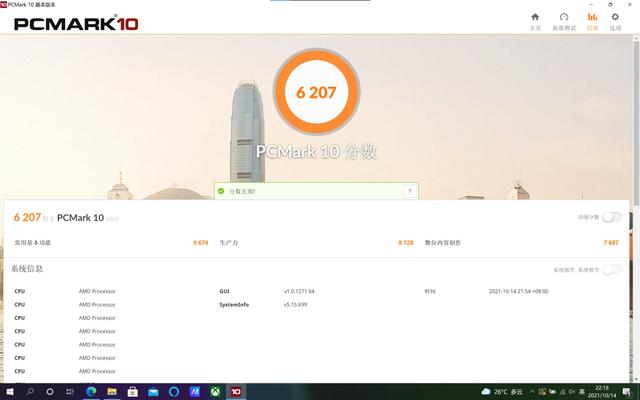Image resolution: width=640 pixels, height=400 pixels.
Task: Click the PCMark 10 taskbar icon
Action: [x=236, y=392]
